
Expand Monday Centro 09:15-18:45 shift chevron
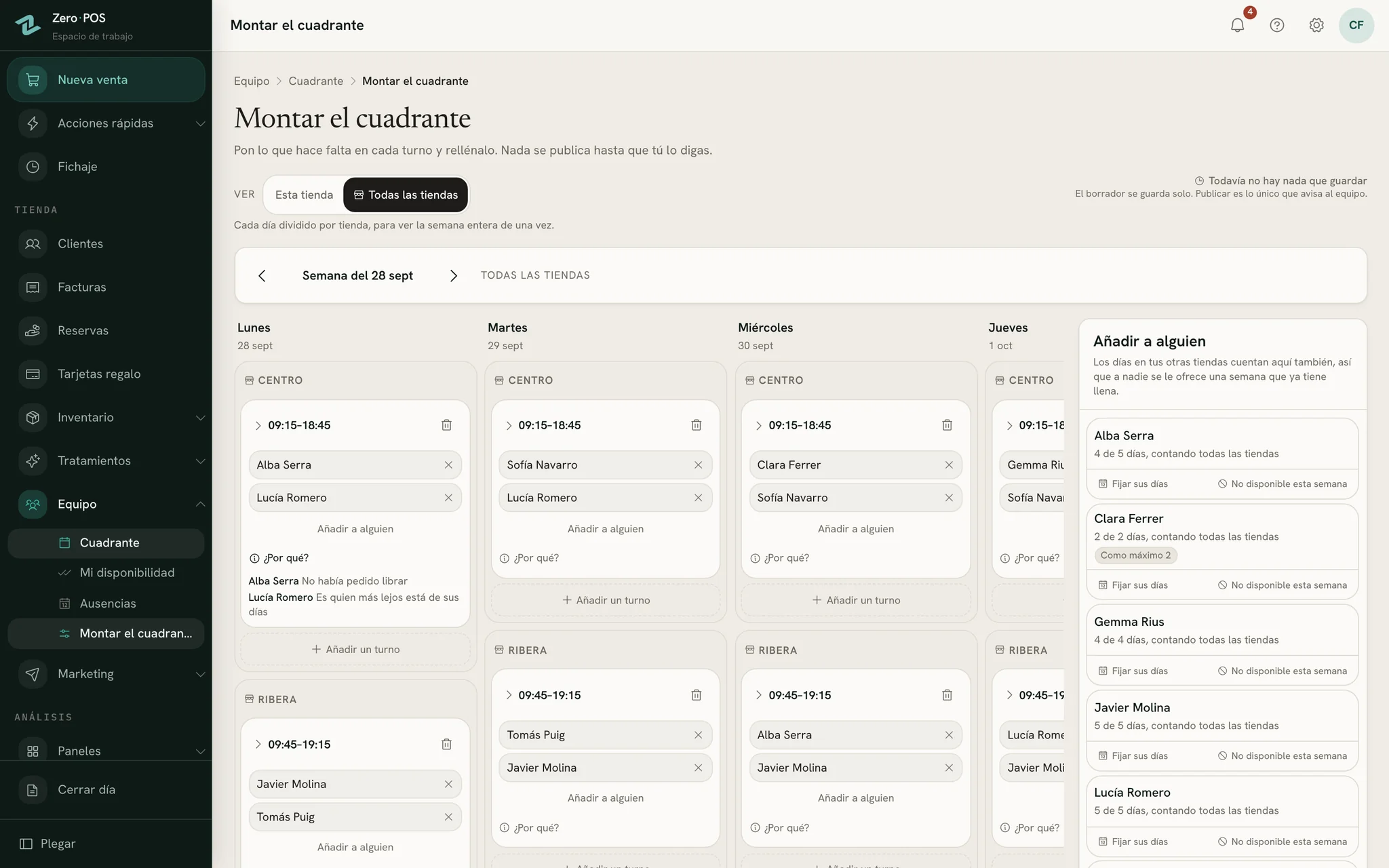[x=258, y=426]
